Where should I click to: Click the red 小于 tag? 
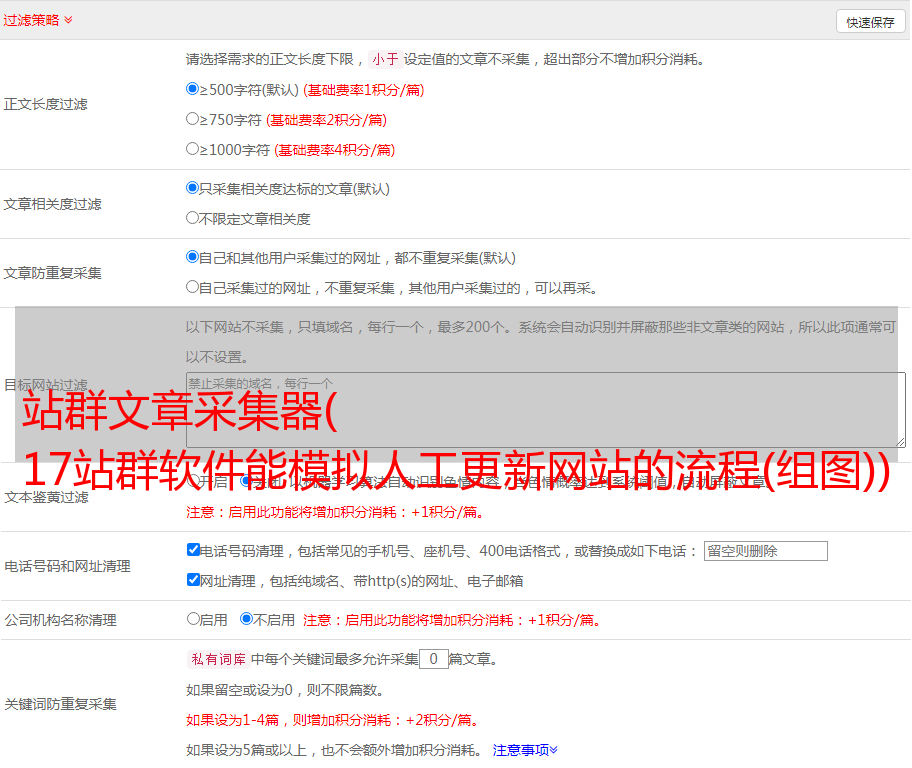pyautogui.click(x=385, y=59)
